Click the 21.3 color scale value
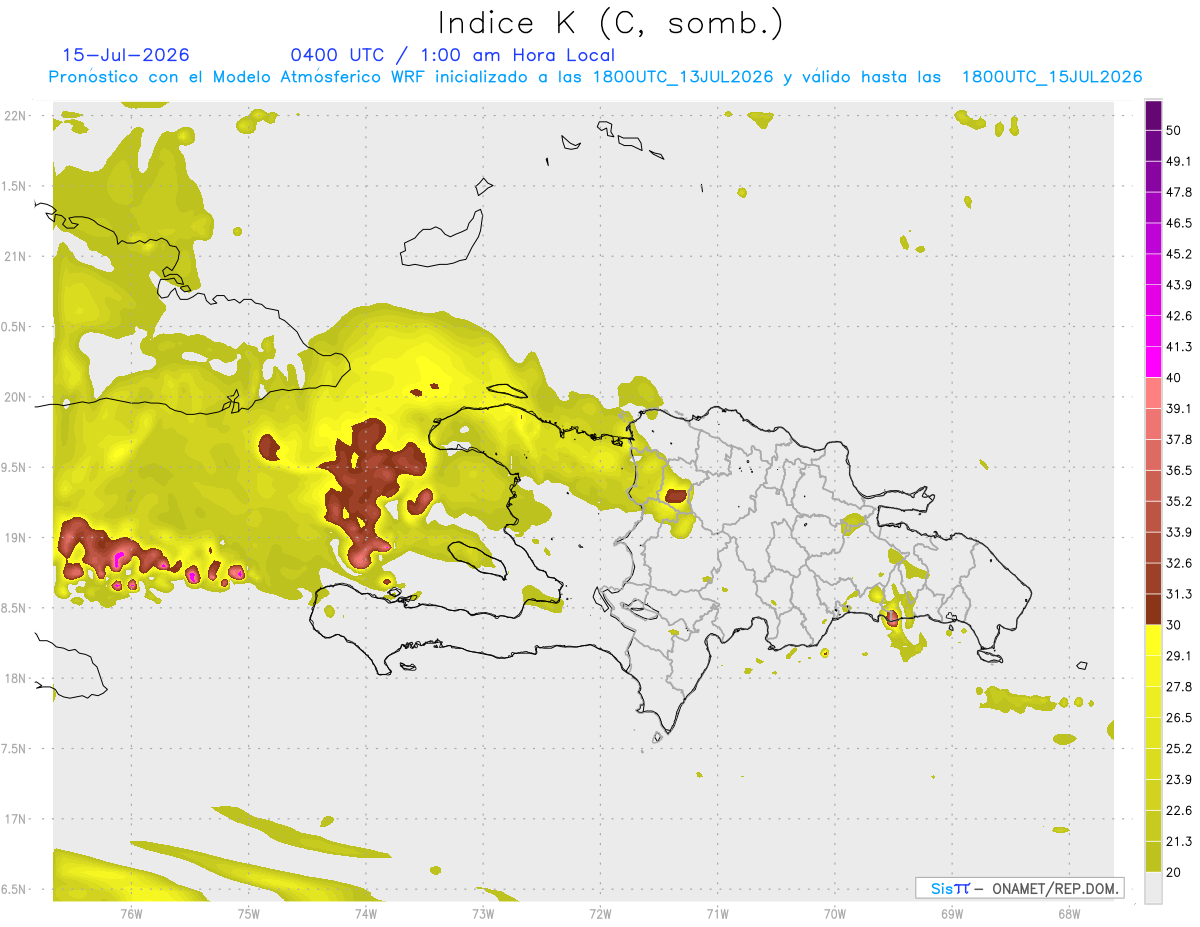The image size is (1200, 927). [x=1179, y=841]
